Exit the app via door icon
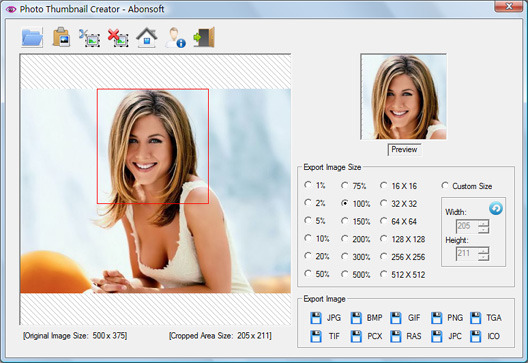528x363 pixels. tap(204, 37)
